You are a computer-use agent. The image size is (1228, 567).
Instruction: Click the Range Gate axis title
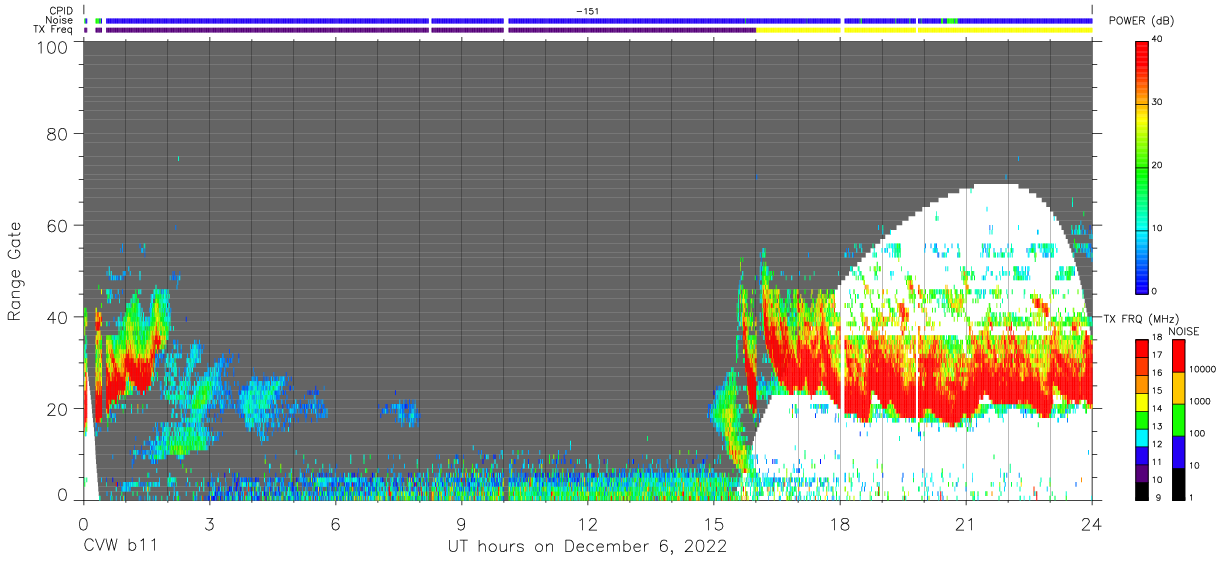[x=15, y=270]
